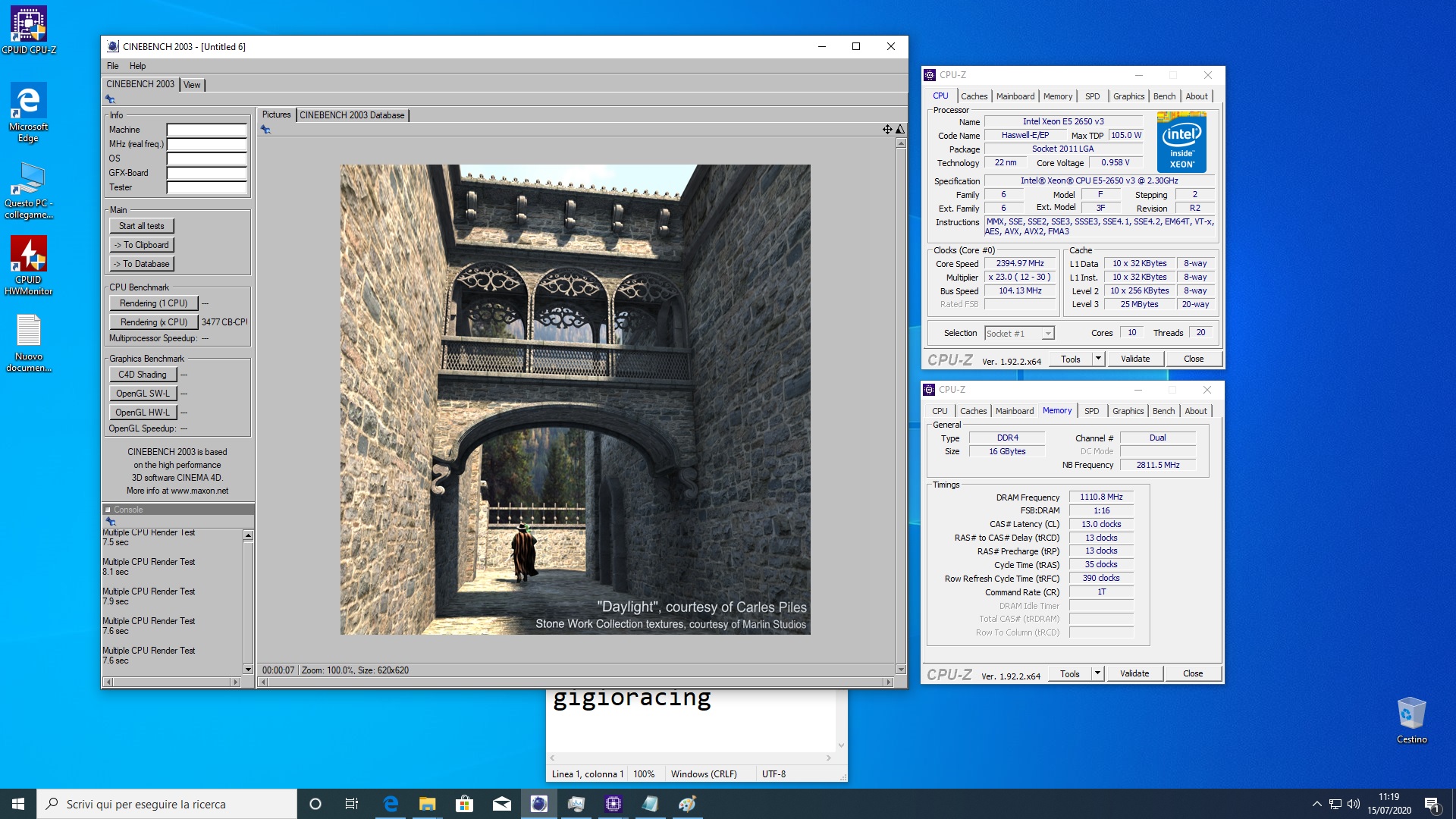Open the Tools dropdown arrow in the lower CPU-Z window
1456x819 pixels.
[1097, 673]
